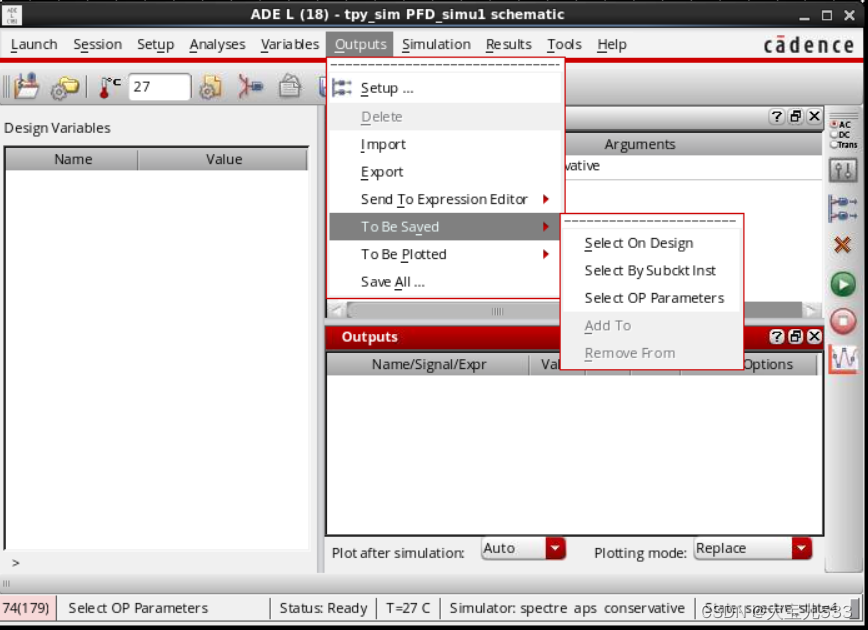The height and width of the screenshot is (630, 868).
Task: Open the plot outputs waveform icon
Action: coord(843,358)
